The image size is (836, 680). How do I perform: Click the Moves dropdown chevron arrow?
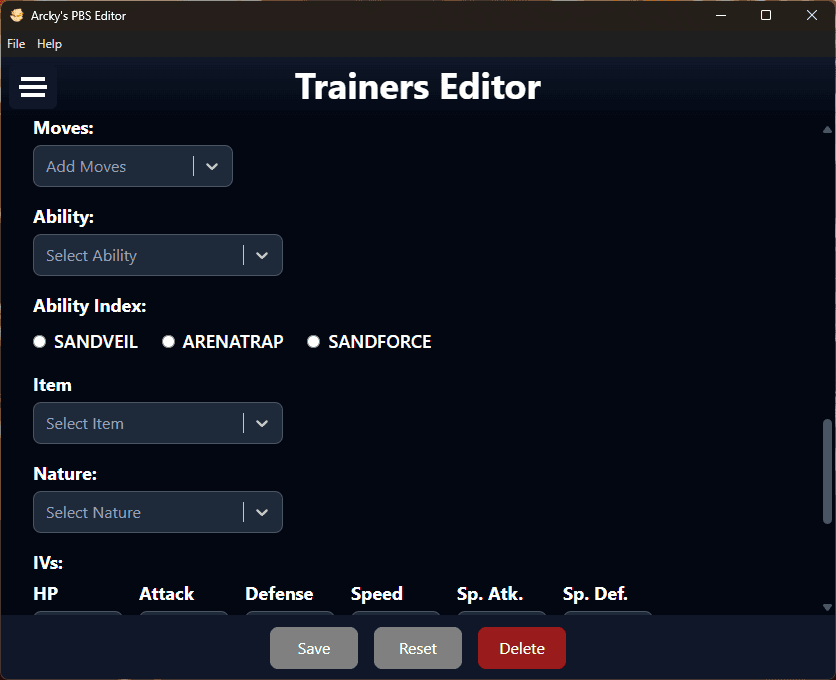coord(212,167)
